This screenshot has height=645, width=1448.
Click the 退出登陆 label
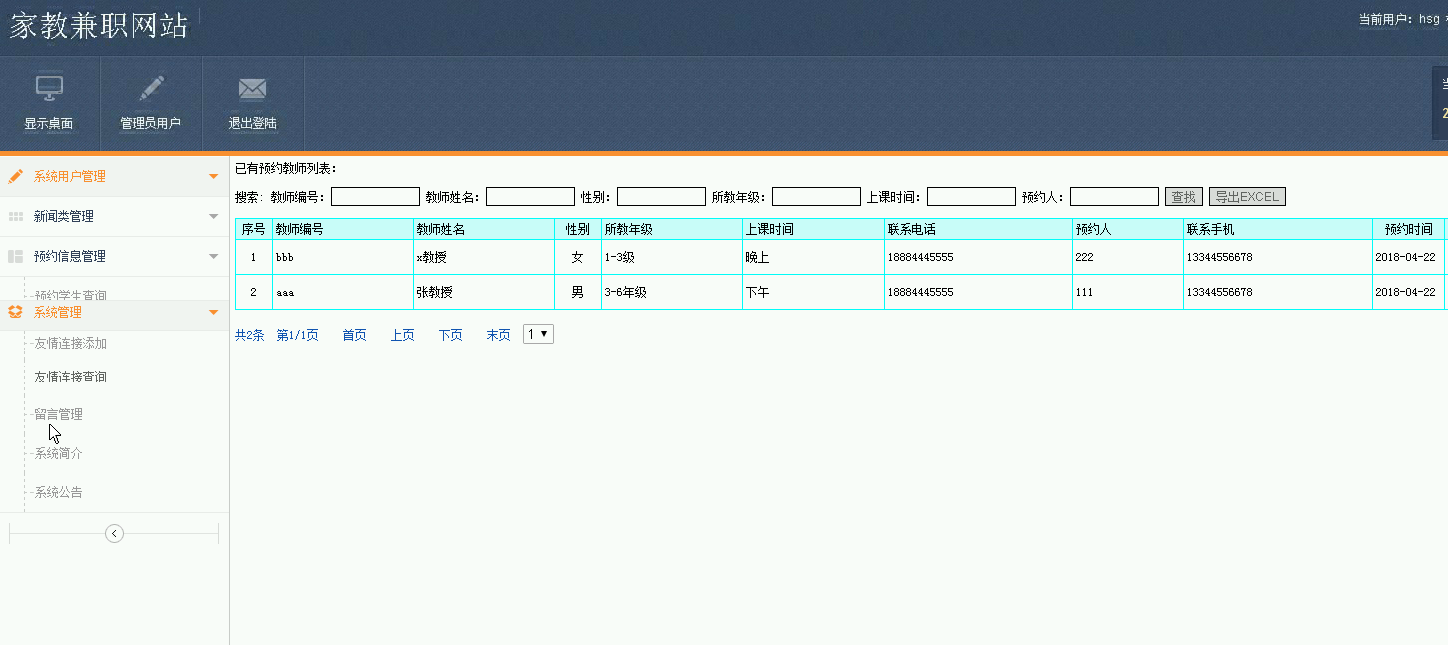pyautogui.click(x=252, y=123)
